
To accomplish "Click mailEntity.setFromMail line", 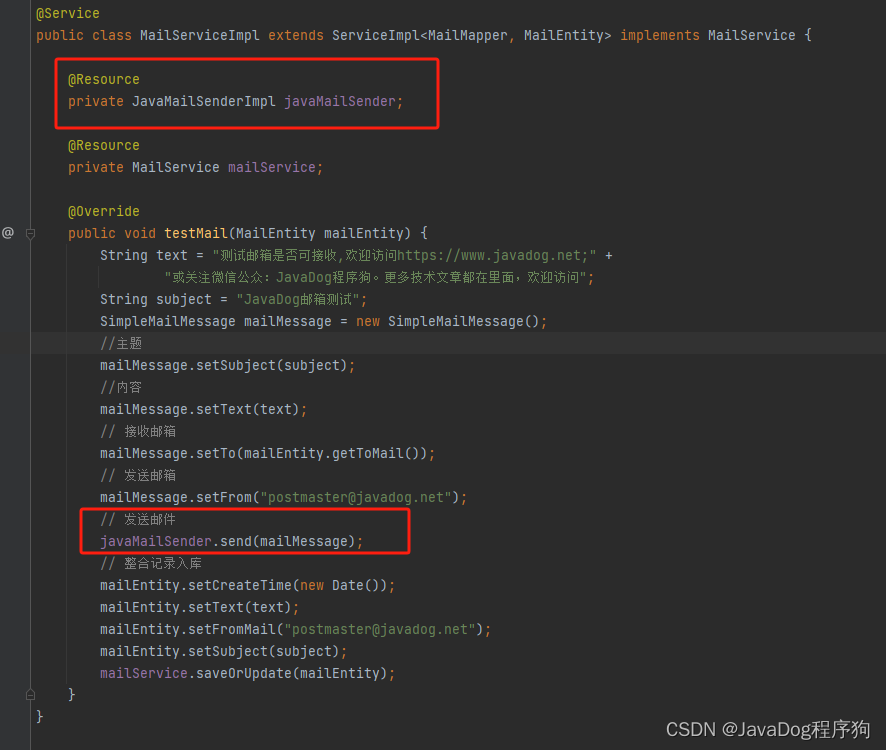I will pyautogui.click(x=296, y=630).
